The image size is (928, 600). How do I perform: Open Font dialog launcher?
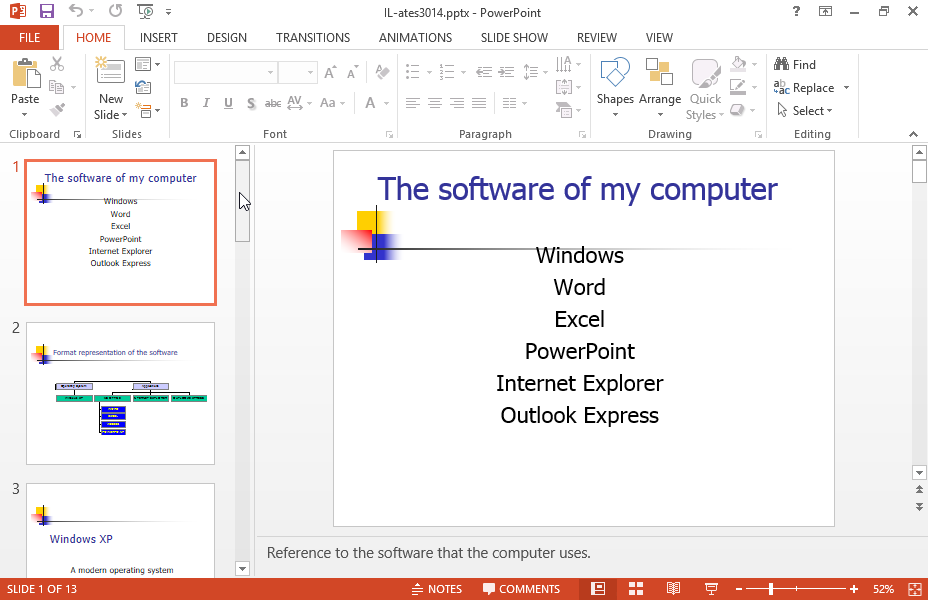coord(389,135)
